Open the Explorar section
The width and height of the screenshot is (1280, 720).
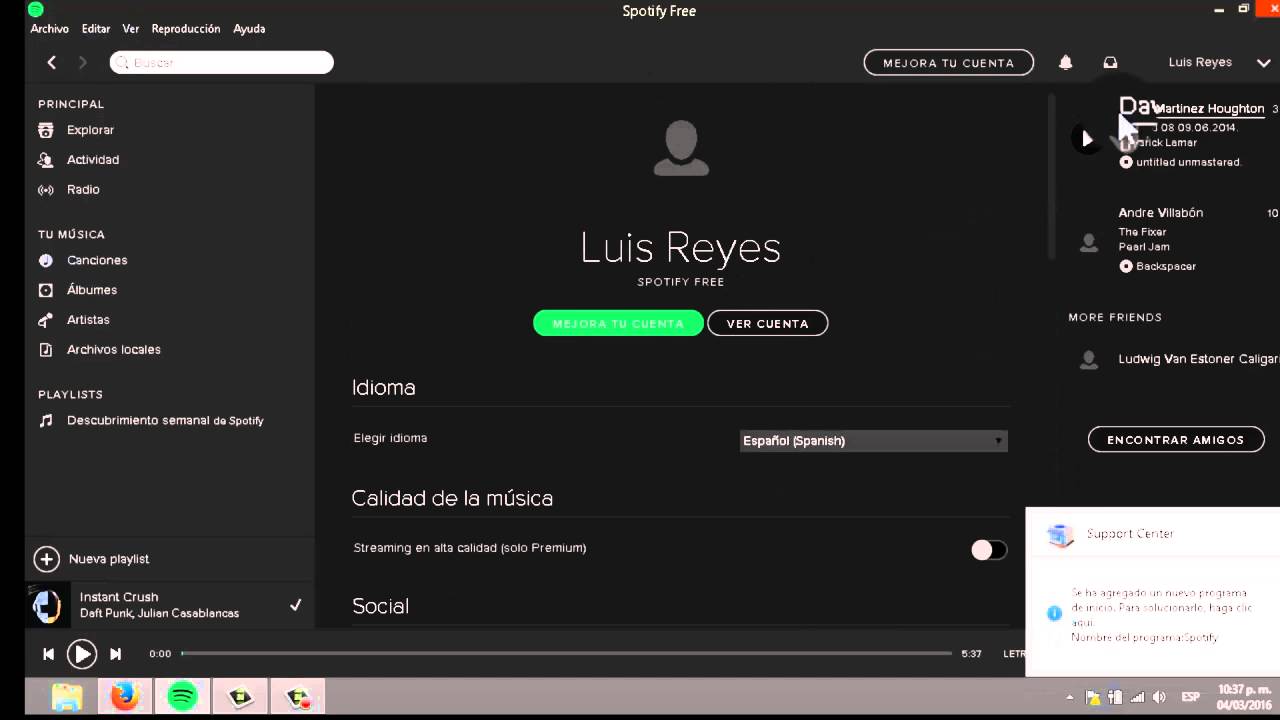pos(90,130)
